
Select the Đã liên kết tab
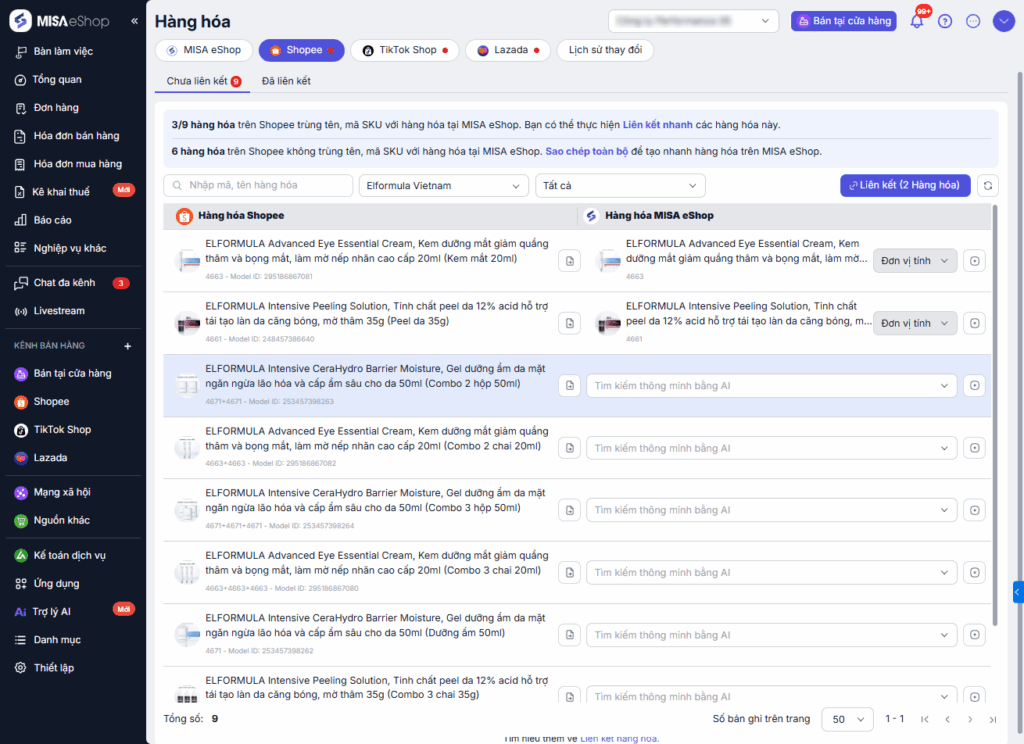(286, 81)
